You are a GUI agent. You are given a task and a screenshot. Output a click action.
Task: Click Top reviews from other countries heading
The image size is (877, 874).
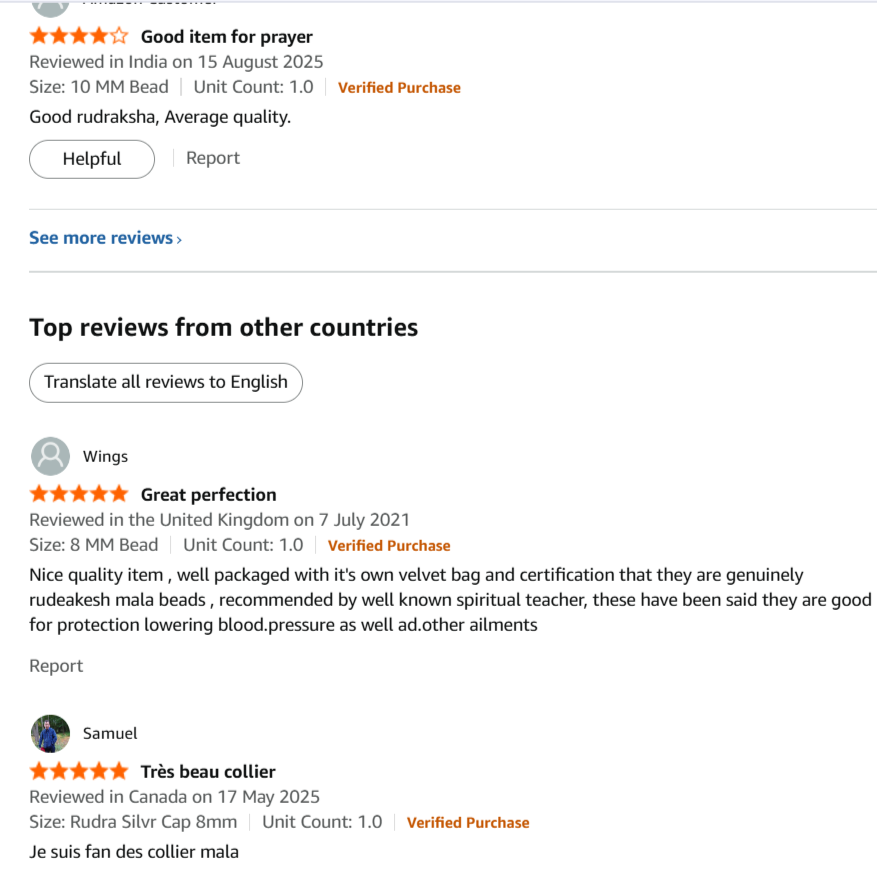(x=224, y=327)
